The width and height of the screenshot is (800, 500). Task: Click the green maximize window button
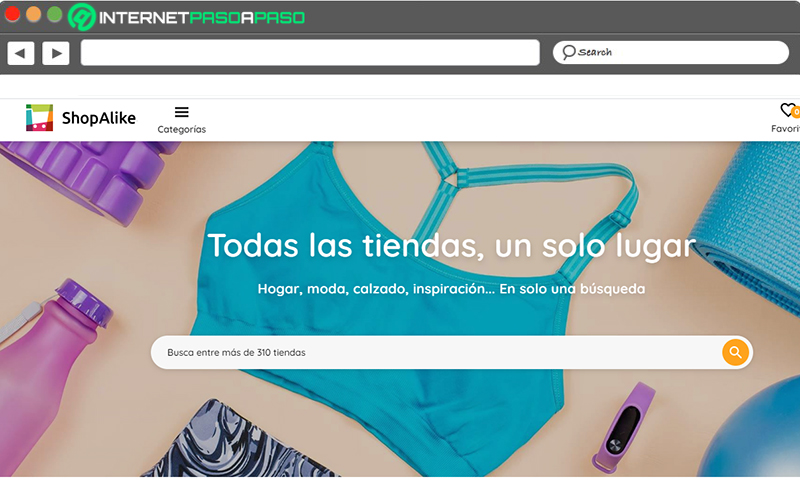55,14
